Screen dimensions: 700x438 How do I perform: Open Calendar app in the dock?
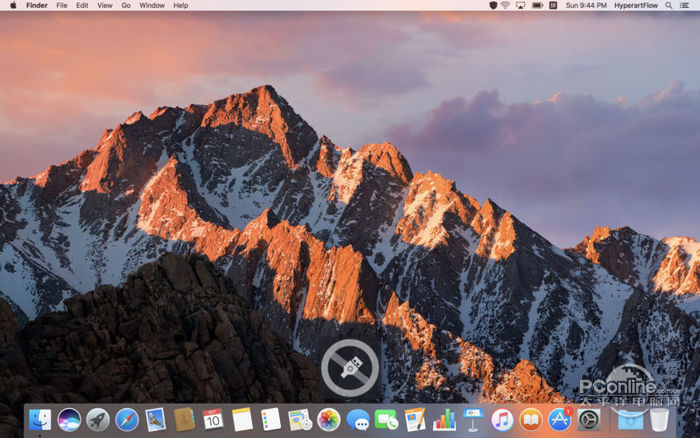[213, 420]
